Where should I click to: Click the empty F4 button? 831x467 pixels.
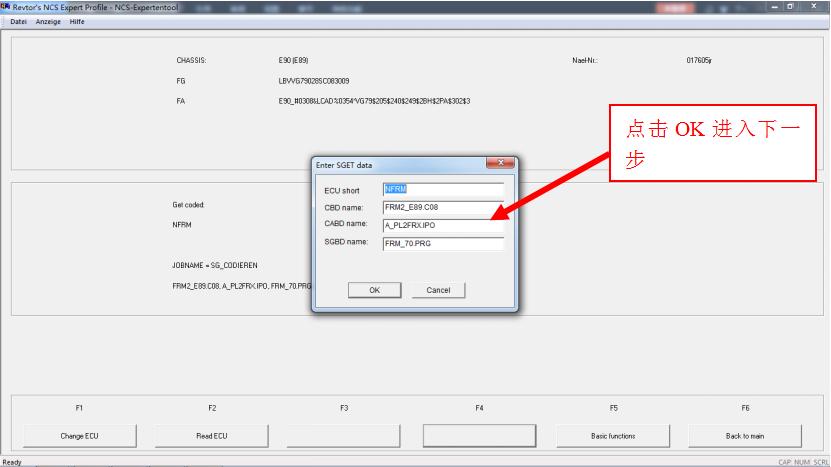click(x=480, y=436)
